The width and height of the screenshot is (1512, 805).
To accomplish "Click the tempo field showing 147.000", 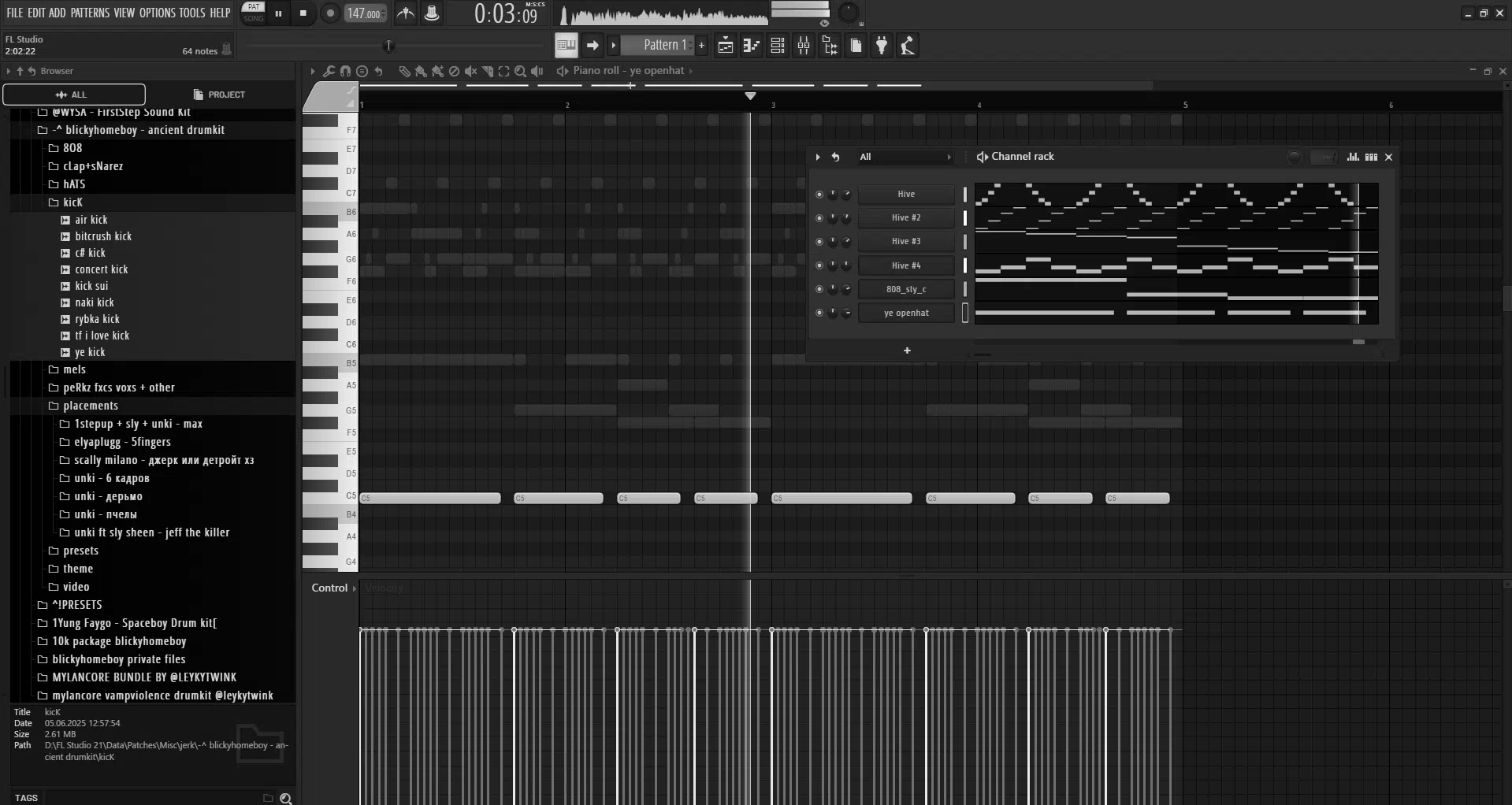I will click(364, 13).
